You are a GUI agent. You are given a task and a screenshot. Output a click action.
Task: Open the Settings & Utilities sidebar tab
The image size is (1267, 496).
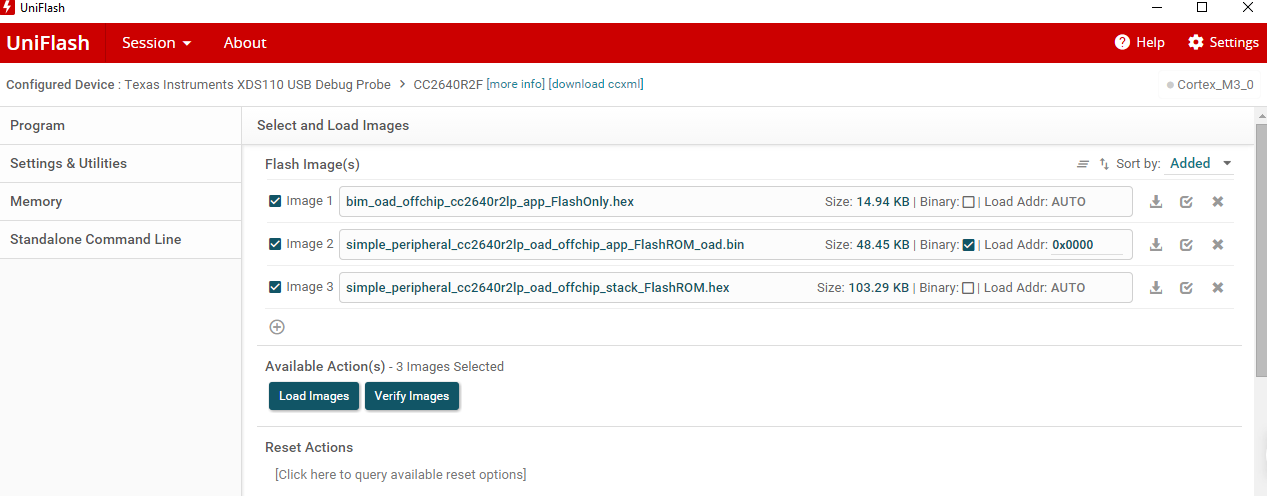tap(120, 164)
